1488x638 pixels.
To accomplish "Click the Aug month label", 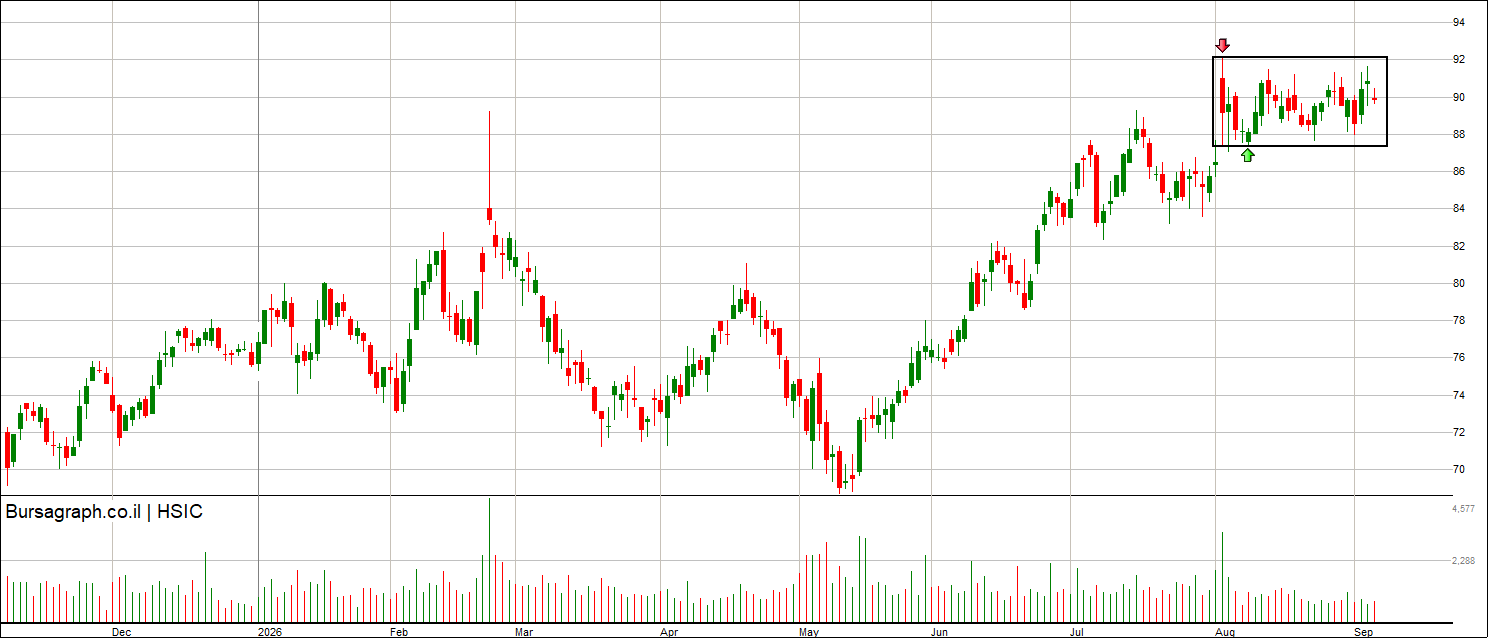I will pyautogui.click(x=1223, y=632).
